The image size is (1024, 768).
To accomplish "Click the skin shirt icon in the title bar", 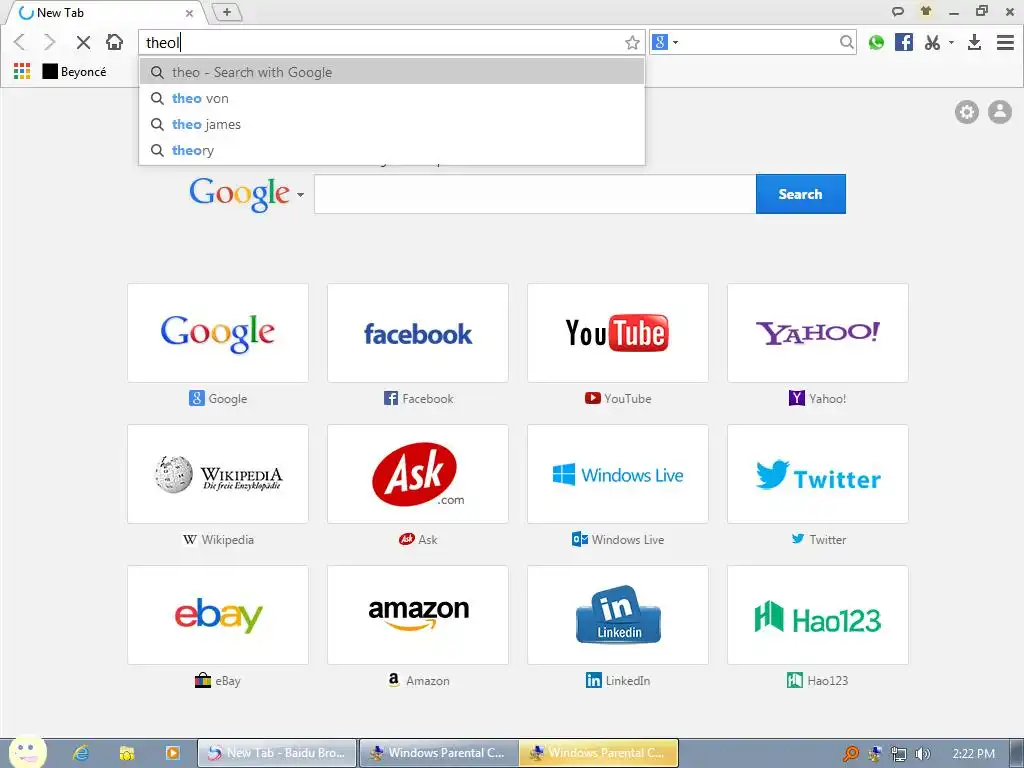I will 925,11.
